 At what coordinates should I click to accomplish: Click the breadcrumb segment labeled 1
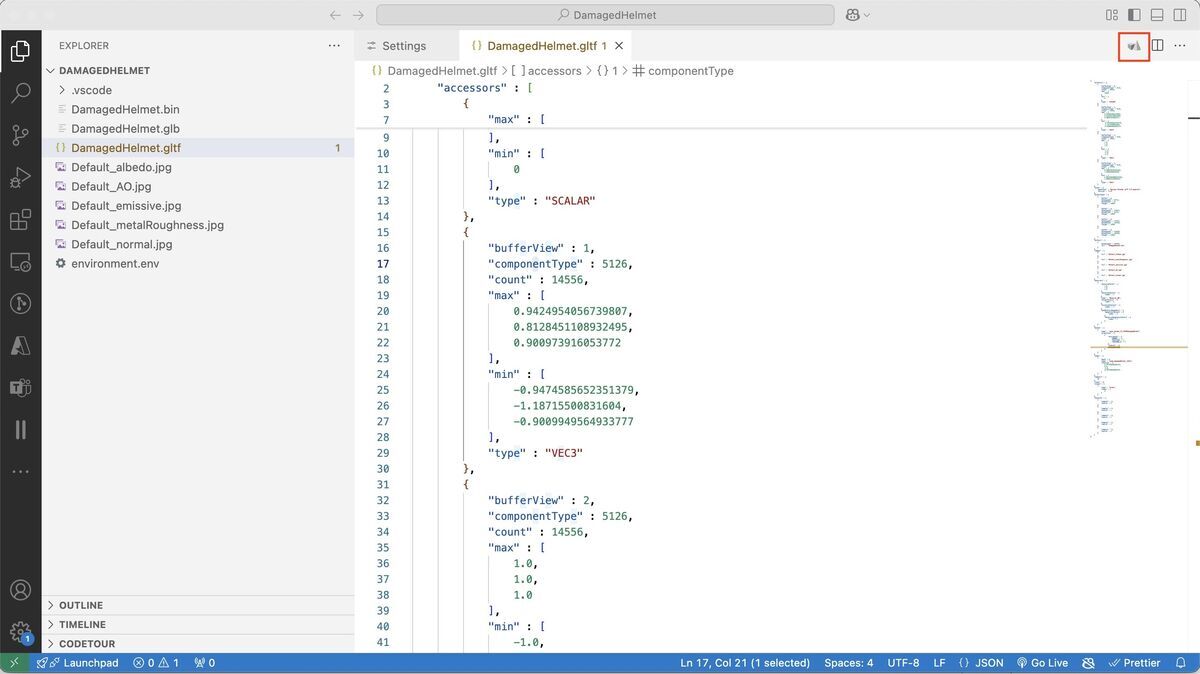[x=607, y=71]
